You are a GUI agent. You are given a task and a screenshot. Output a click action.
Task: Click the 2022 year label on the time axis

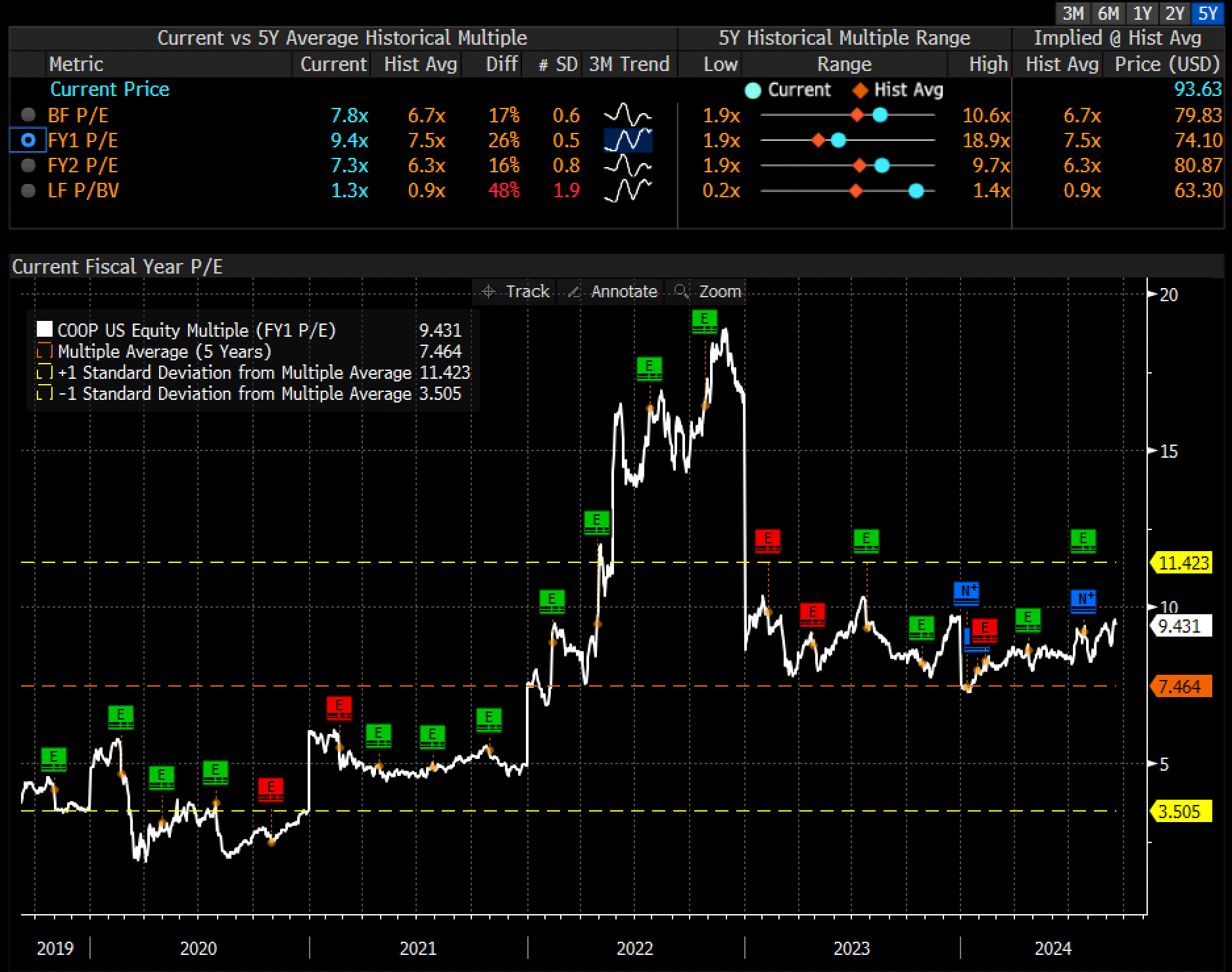click(x=635, y=948)
